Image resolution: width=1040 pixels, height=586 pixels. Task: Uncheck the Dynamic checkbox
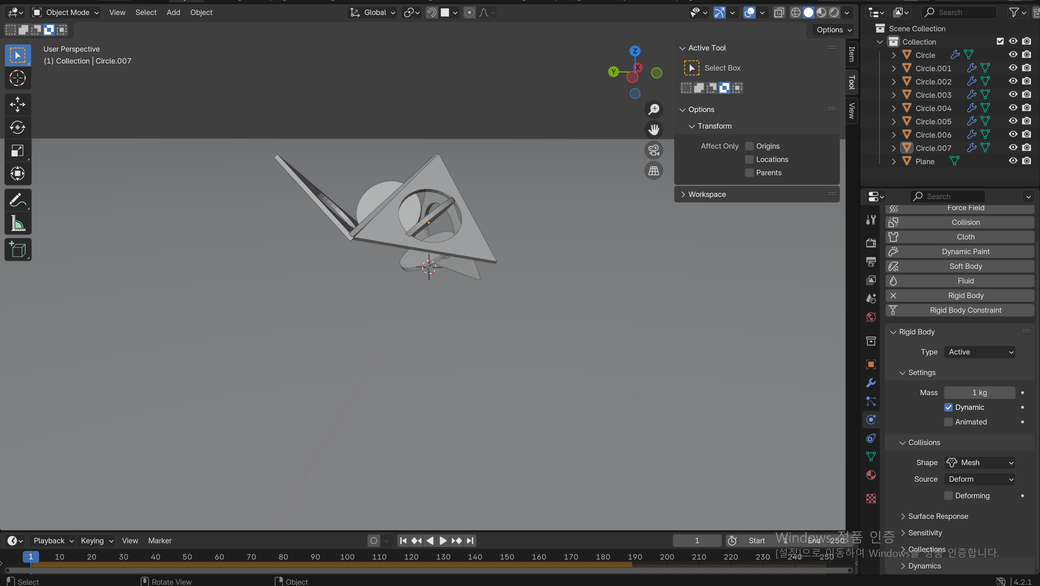[949, 407]
